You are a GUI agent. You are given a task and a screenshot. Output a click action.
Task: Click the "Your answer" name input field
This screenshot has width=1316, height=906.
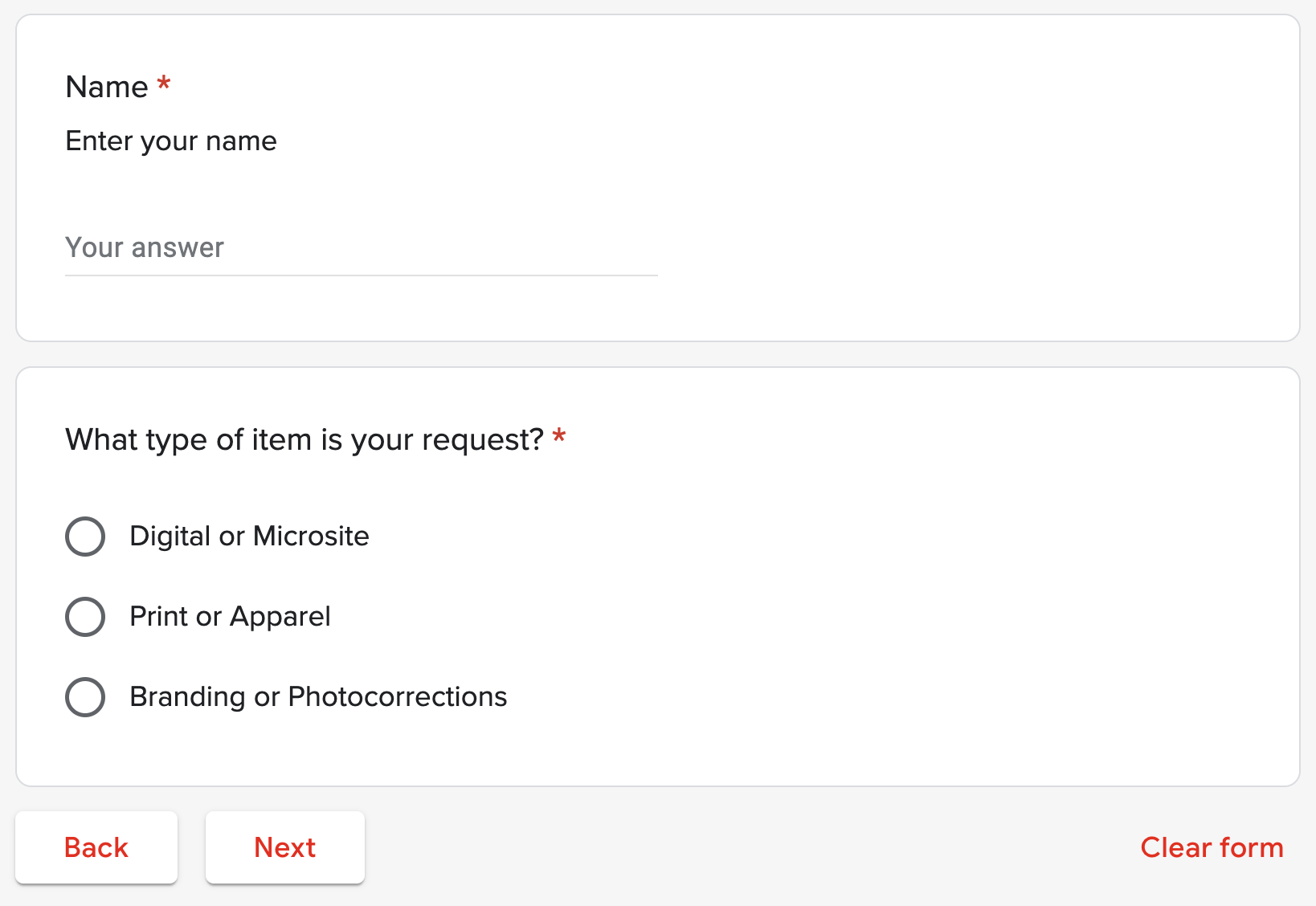click(361, 248)
